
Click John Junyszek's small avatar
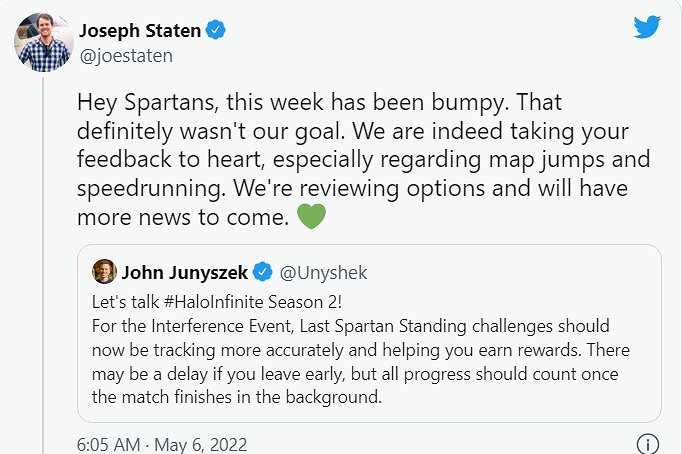click(x=103, y=271)
